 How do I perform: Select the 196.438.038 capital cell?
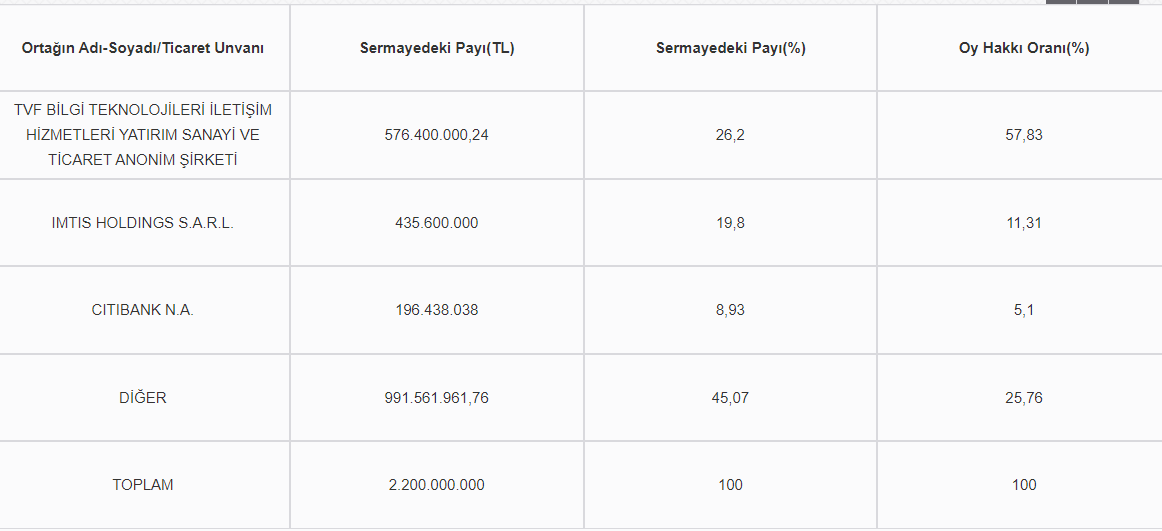[x=437, y=310]
